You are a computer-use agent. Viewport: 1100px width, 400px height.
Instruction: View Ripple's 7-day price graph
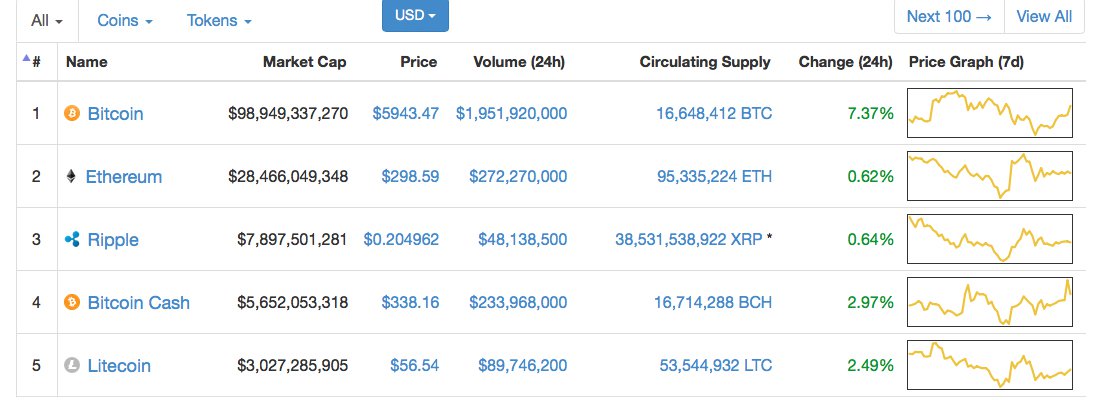989,240
